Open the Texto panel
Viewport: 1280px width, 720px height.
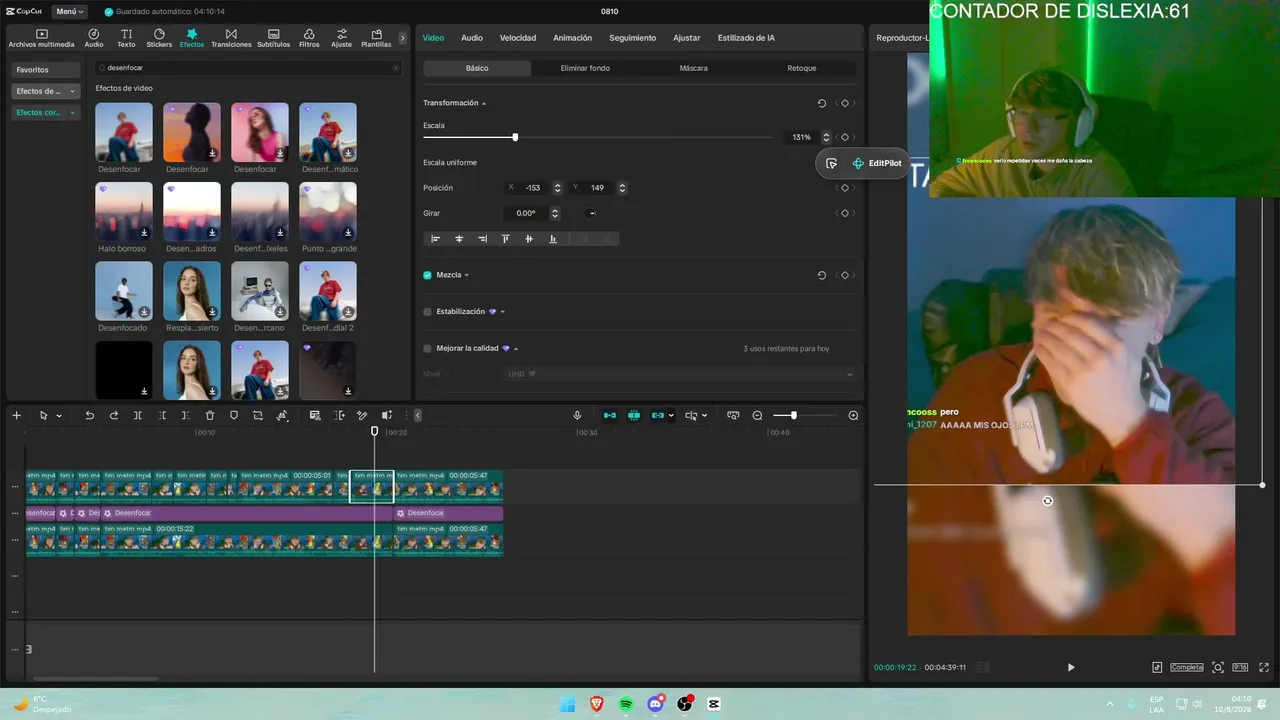[x=126, y=38]
